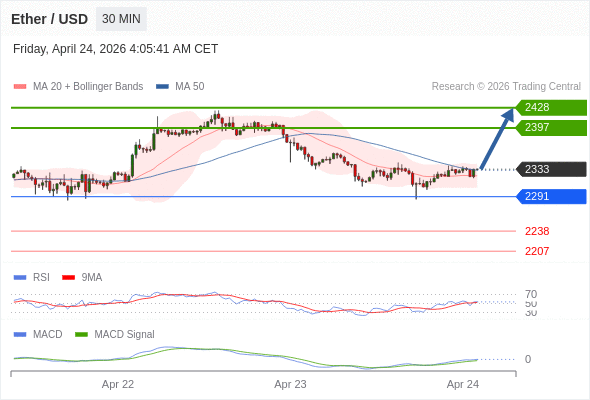
Task: Click the MACD legend label
Action: coord(48,335)
